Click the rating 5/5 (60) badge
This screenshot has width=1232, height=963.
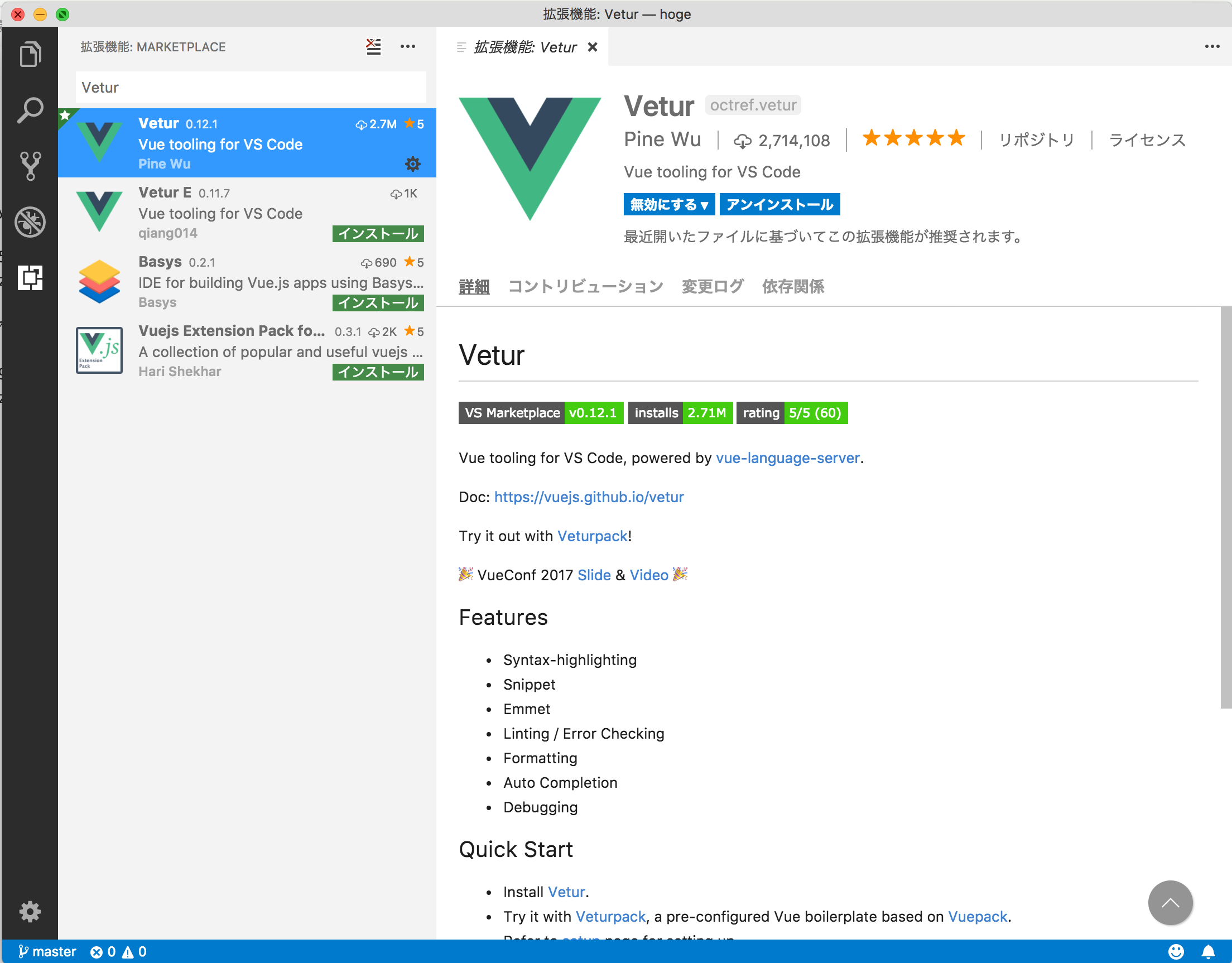pyautogui.click(x=792, y=413)
